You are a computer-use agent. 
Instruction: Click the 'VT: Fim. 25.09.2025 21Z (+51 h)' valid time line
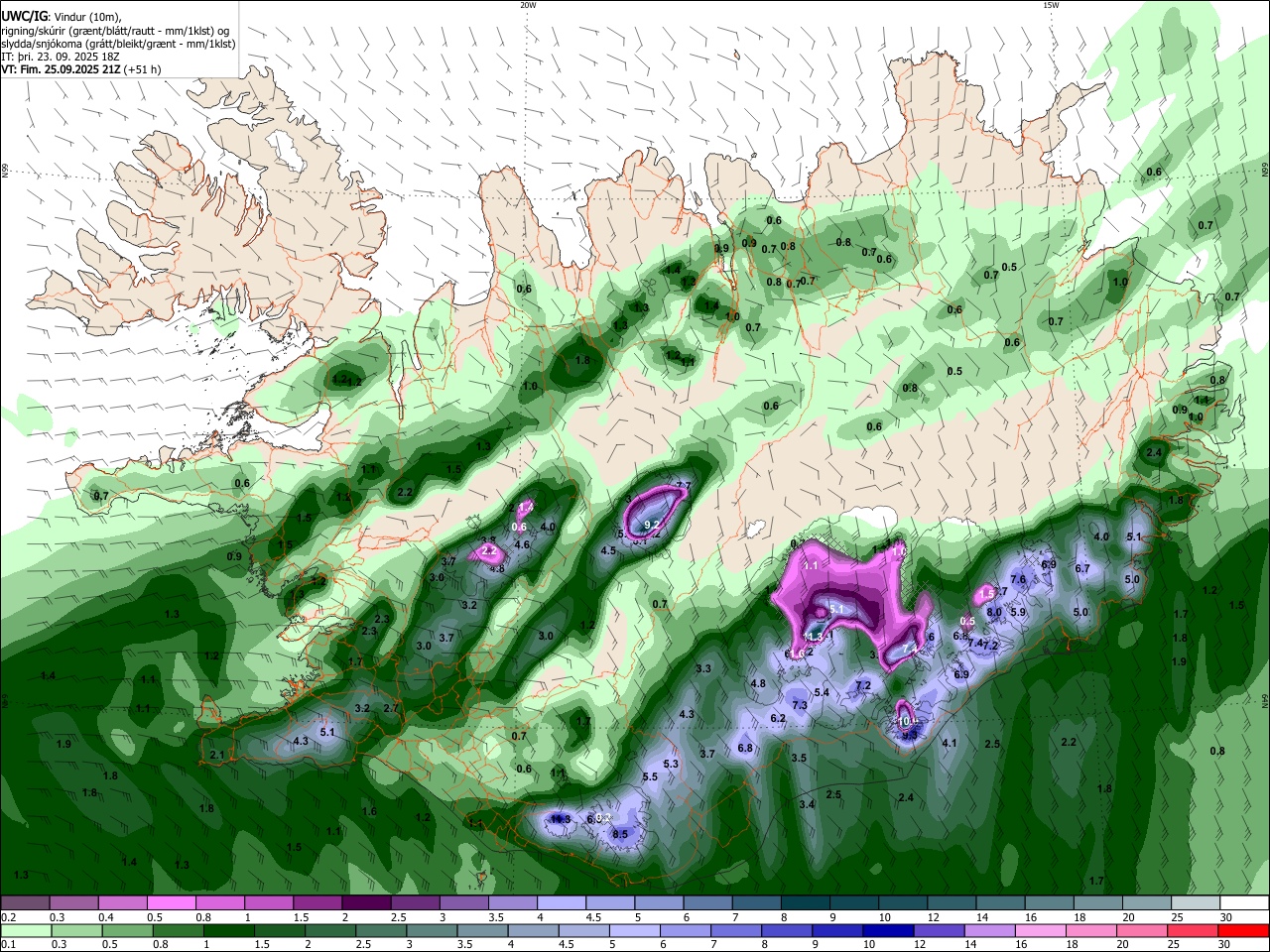click(80, 69)
